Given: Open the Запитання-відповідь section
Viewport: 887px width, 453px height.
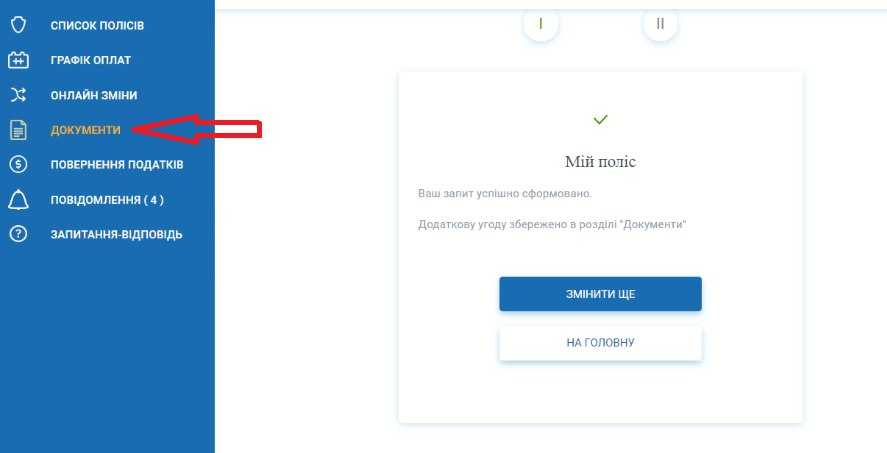Looking at the screenshot, I should click(117, 235).
